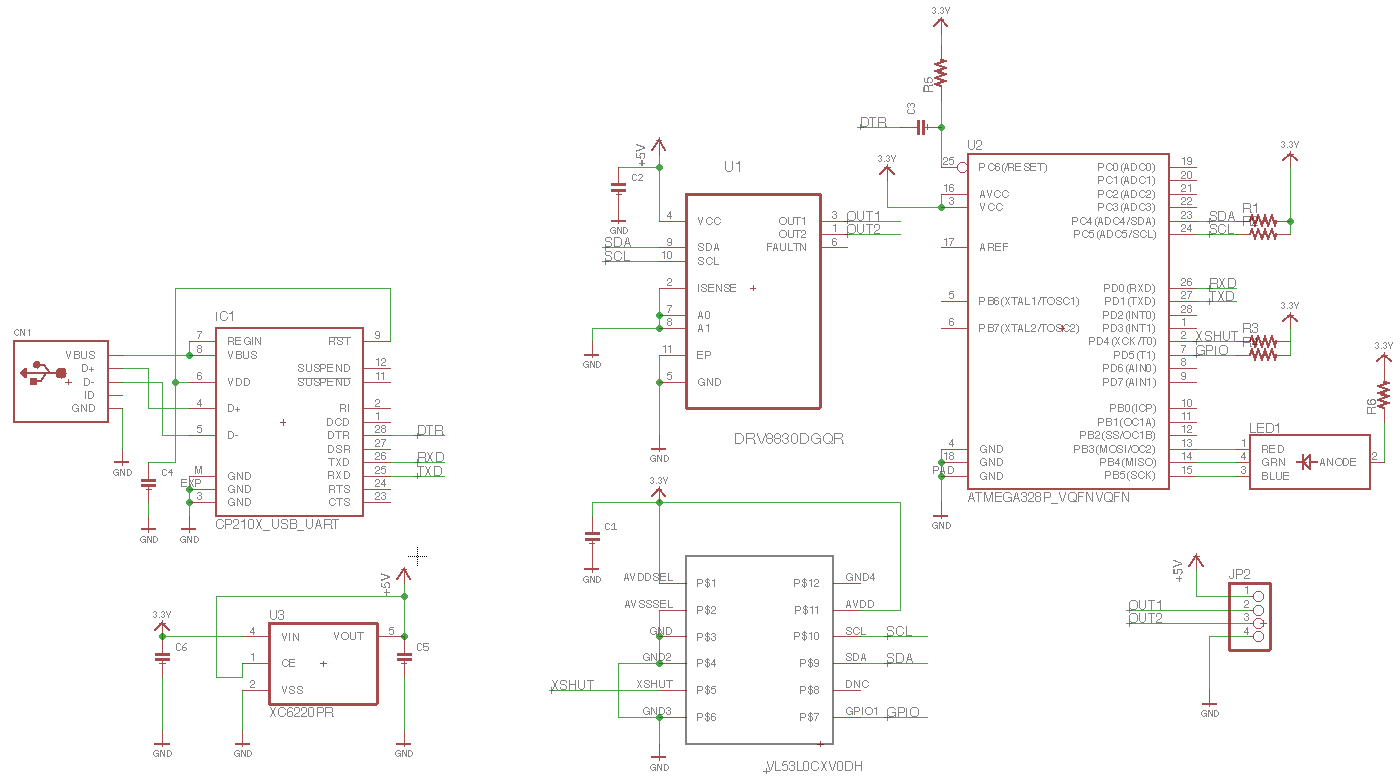Pick the R5 resistor symbol
This screenshot has width=1400, height=782.
(940, 71)
